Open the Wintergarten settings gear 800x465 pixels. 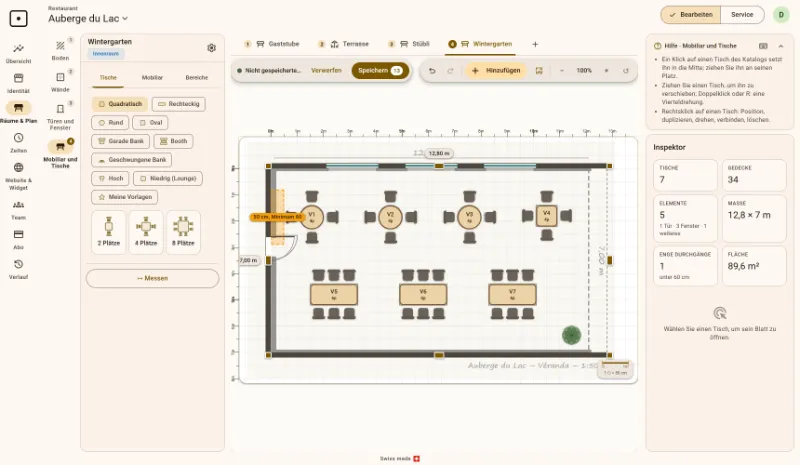[x=211, y=47]
